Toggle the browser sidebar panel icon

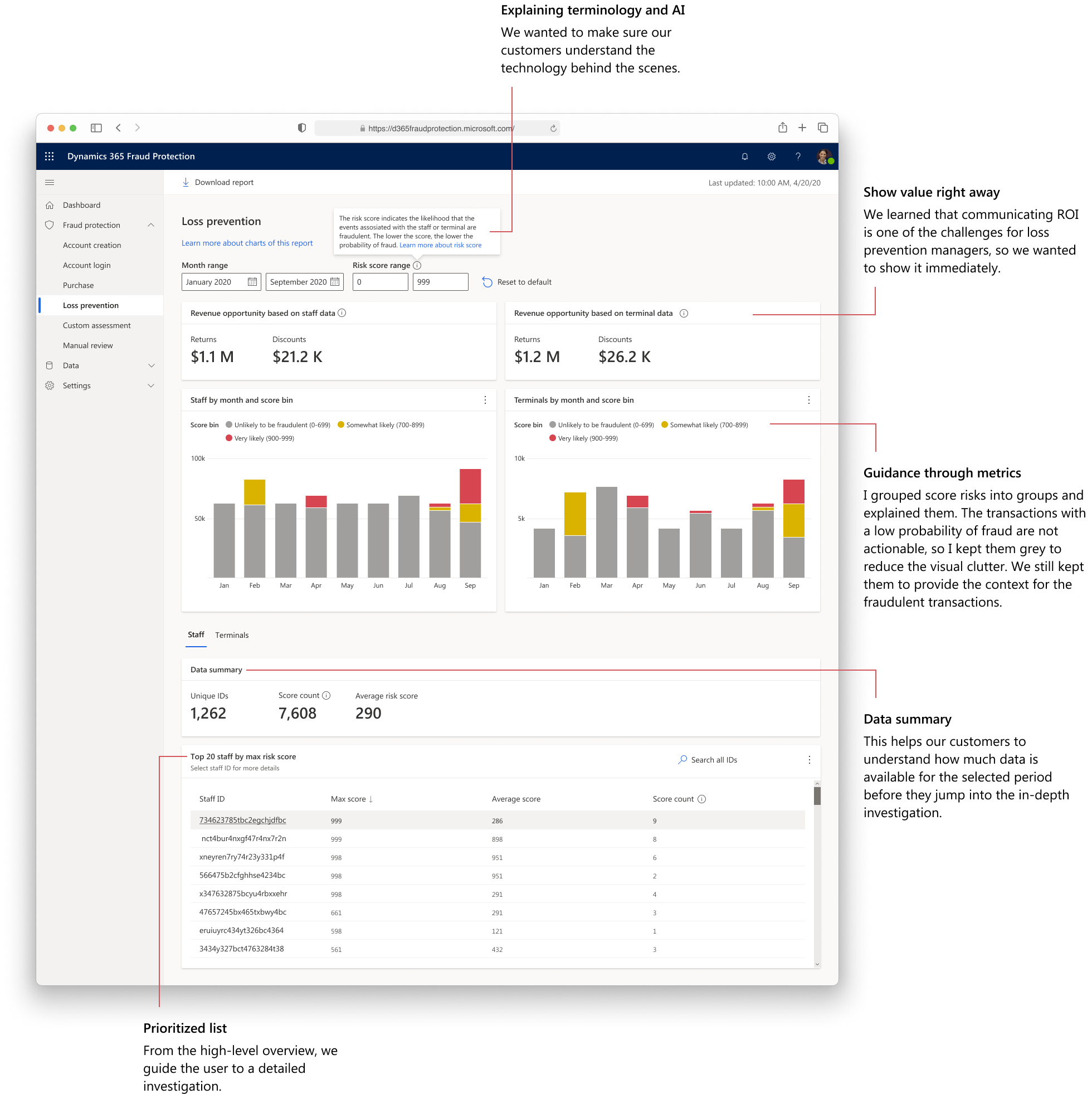click(x=96, y=128)
